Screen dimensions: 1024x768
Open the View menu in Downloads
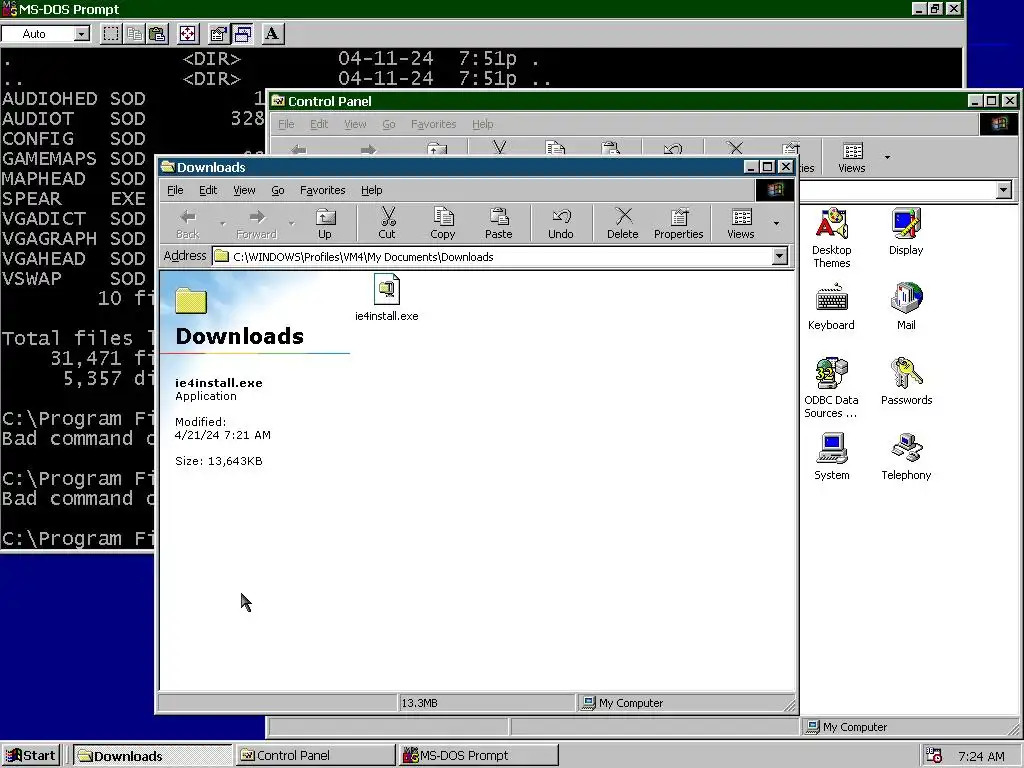point(244,190)
